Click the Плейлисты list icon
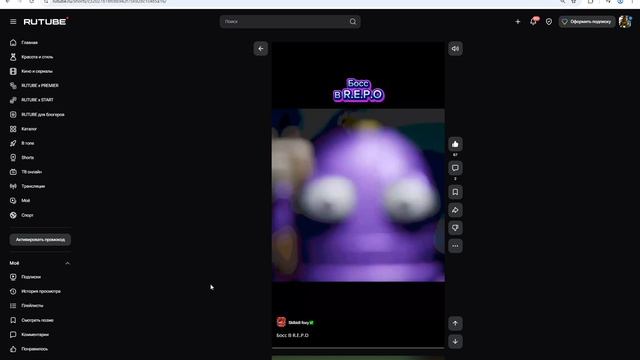This screenshot has width=640, height=360. tap(13, 306)
